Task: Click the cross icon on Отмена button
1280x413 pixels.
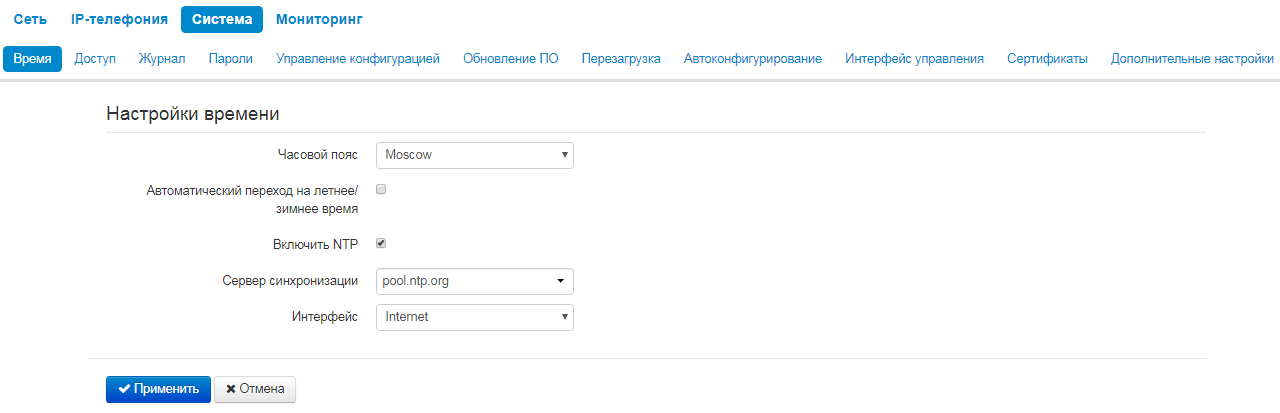Action: (x=231, y=389)
